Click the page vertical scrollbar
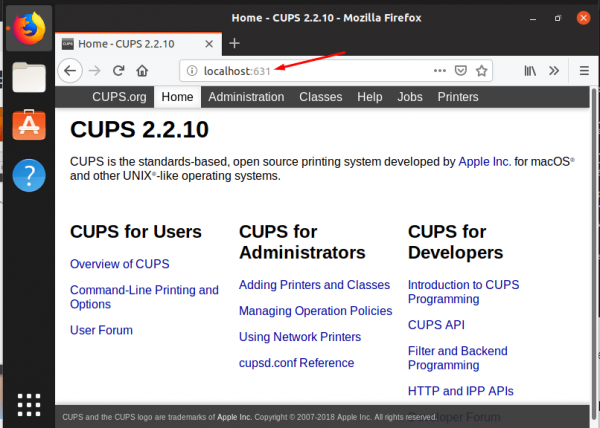The height and width of the screenshot is (428, 600). point(594,256)
